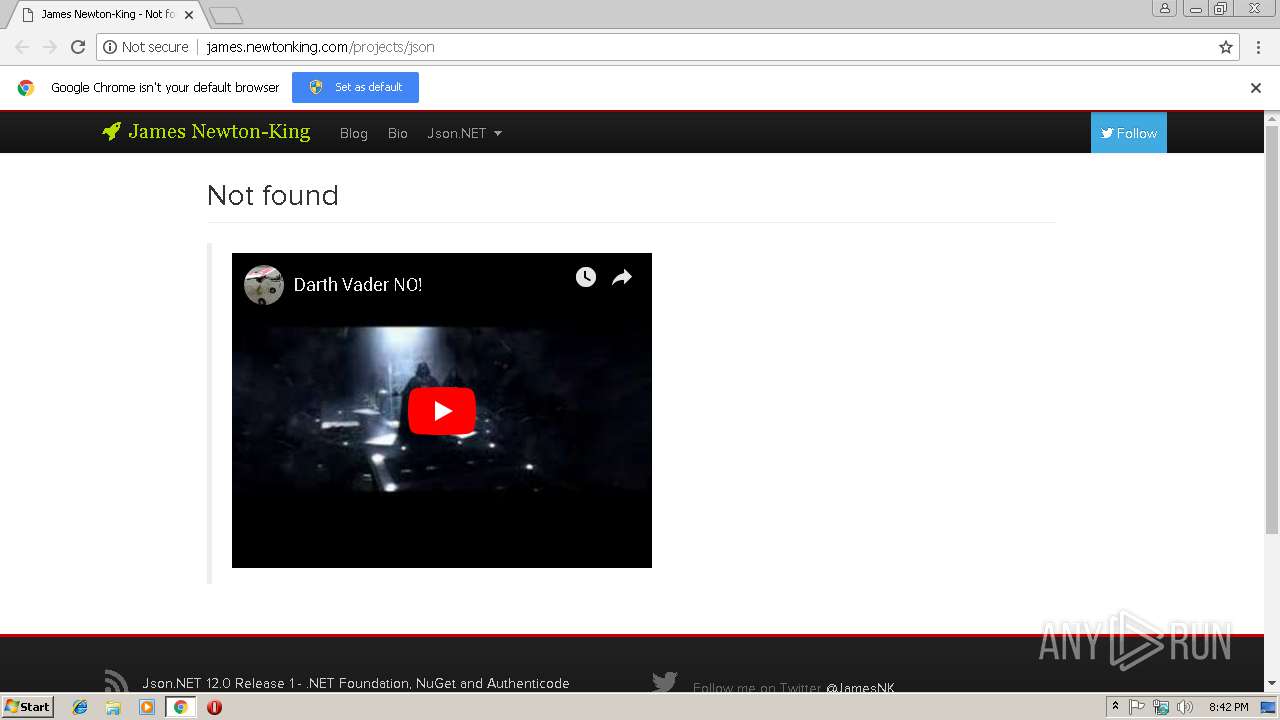Open the Bio menu item

click(398, 133)
